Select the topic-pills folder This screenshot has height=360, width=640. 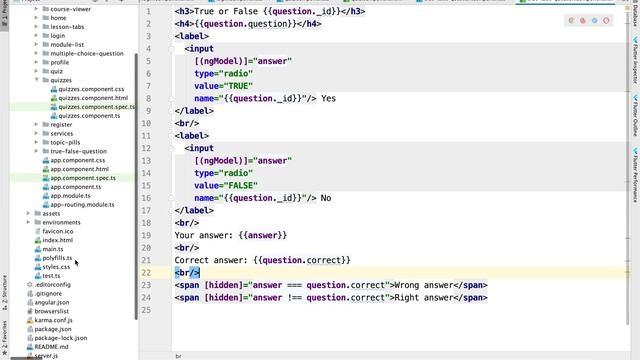(65, 142)
